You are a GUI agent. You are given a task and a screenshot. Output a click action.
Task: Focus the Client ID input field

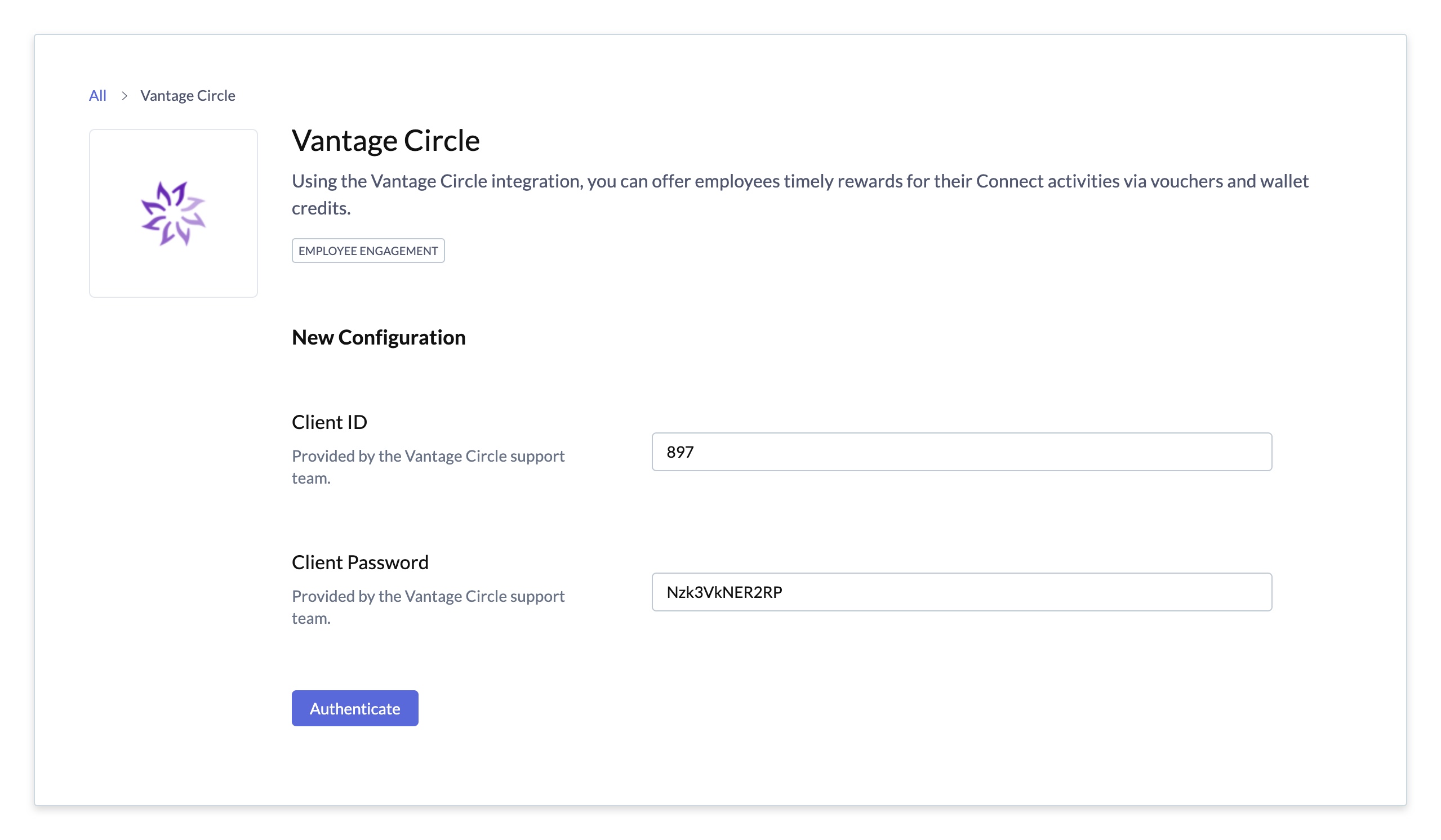960,452
